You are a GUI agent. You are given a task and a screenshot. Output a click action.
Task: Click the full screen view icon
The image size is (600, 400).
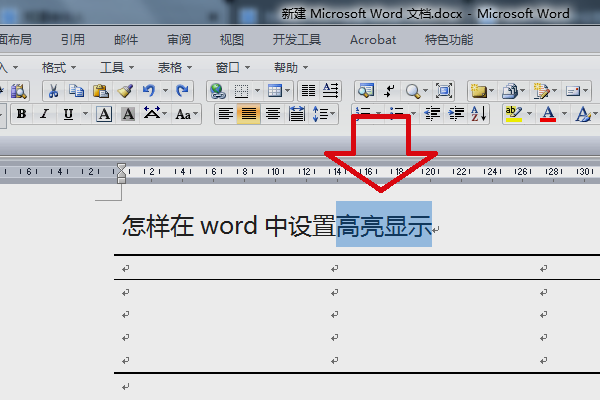coord(444,91)
